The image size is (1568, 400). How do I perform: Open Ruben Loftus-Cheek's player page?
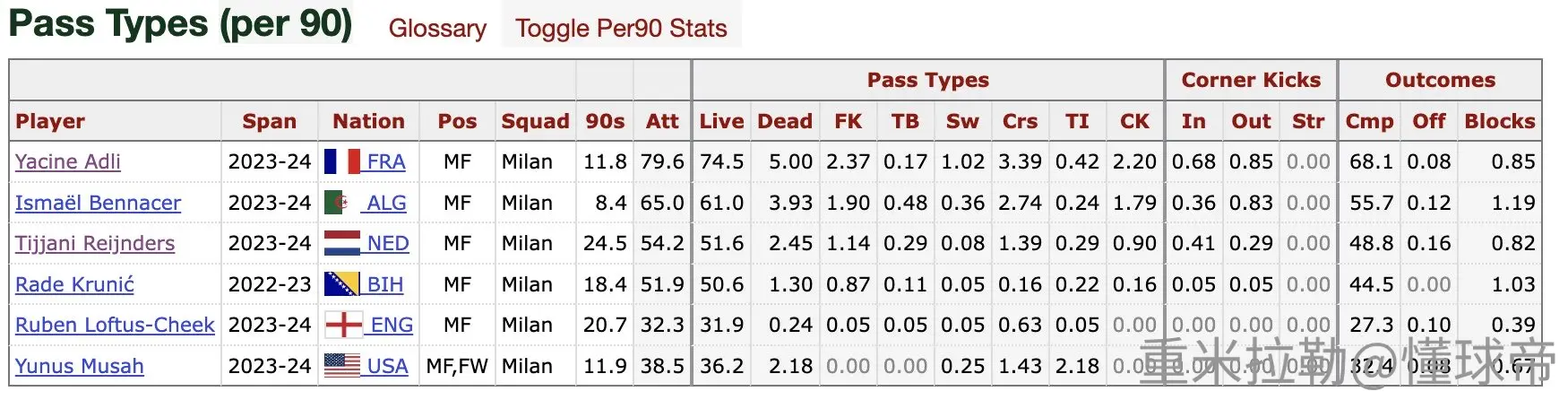pos(115,325)
